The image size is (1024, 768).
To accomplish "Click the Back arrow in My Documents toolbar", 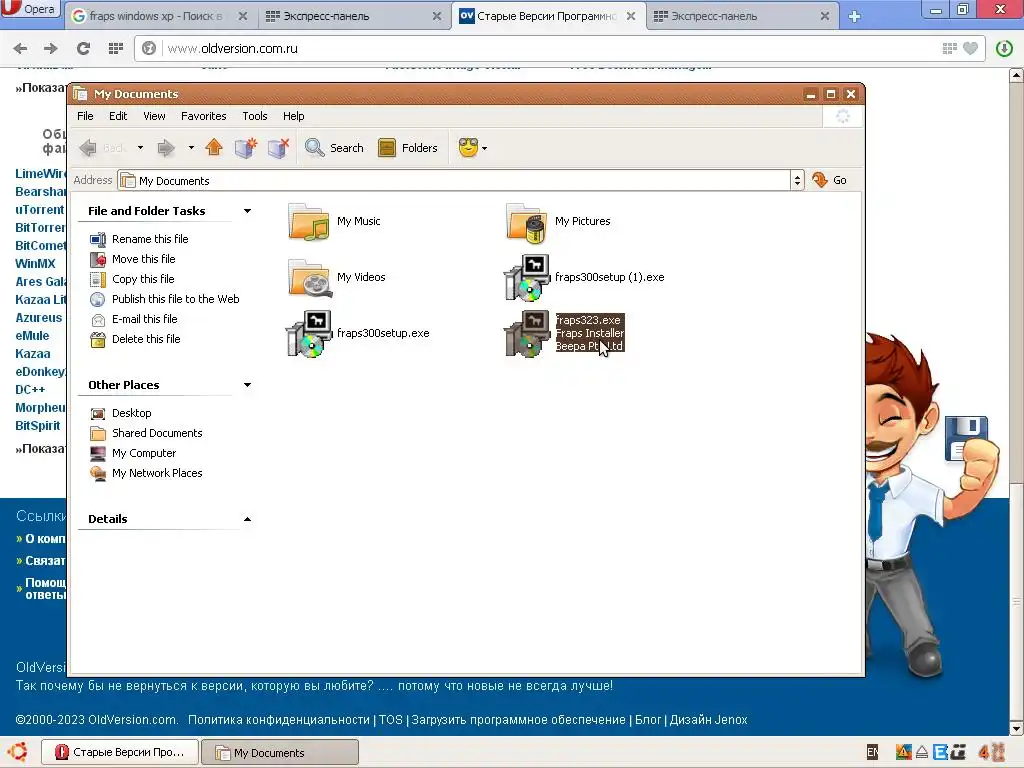I will pos(88,148).
